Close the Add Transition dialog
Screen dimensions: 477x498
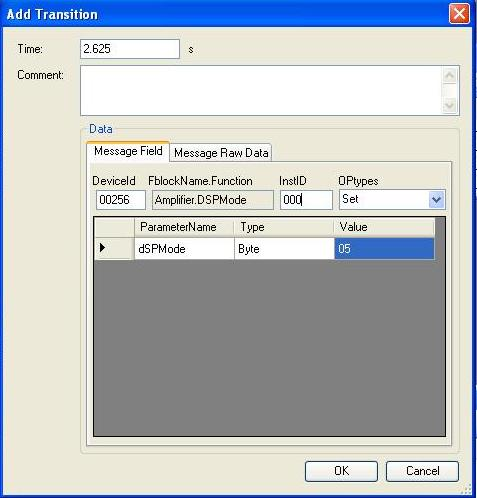459,14
